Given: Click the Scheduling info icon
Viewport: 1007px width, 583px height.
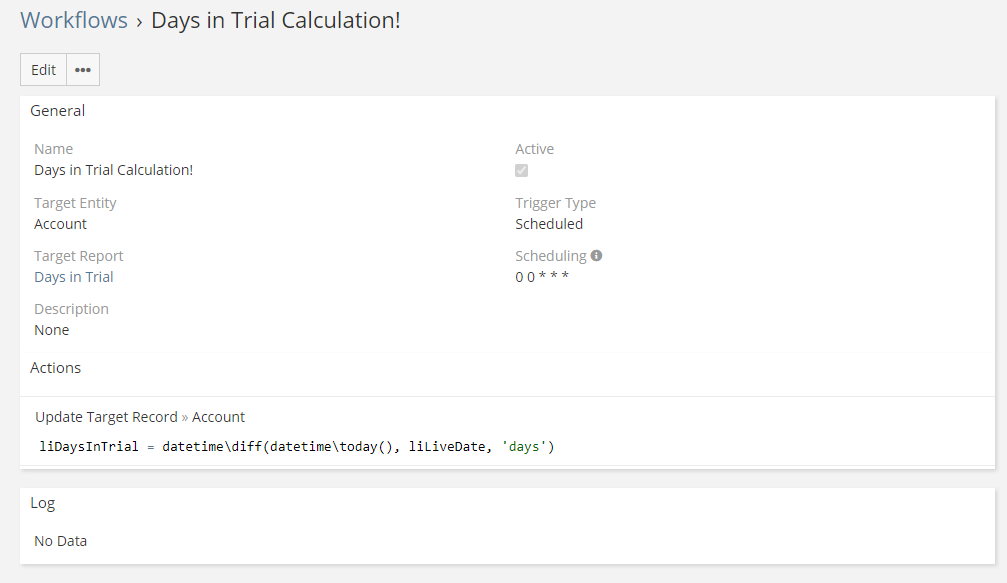Looking at the screenshot, I should [597, 256].
